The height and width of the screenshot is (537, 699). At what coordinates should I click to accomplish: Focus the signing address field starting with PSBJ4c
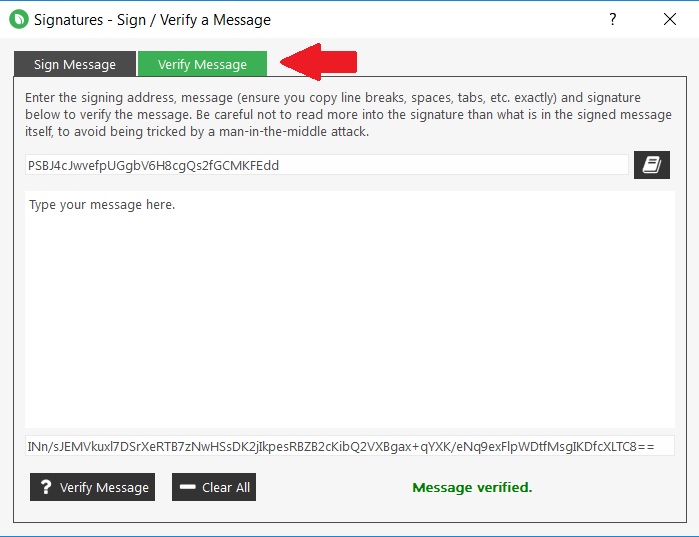click(x=327, y=165)
